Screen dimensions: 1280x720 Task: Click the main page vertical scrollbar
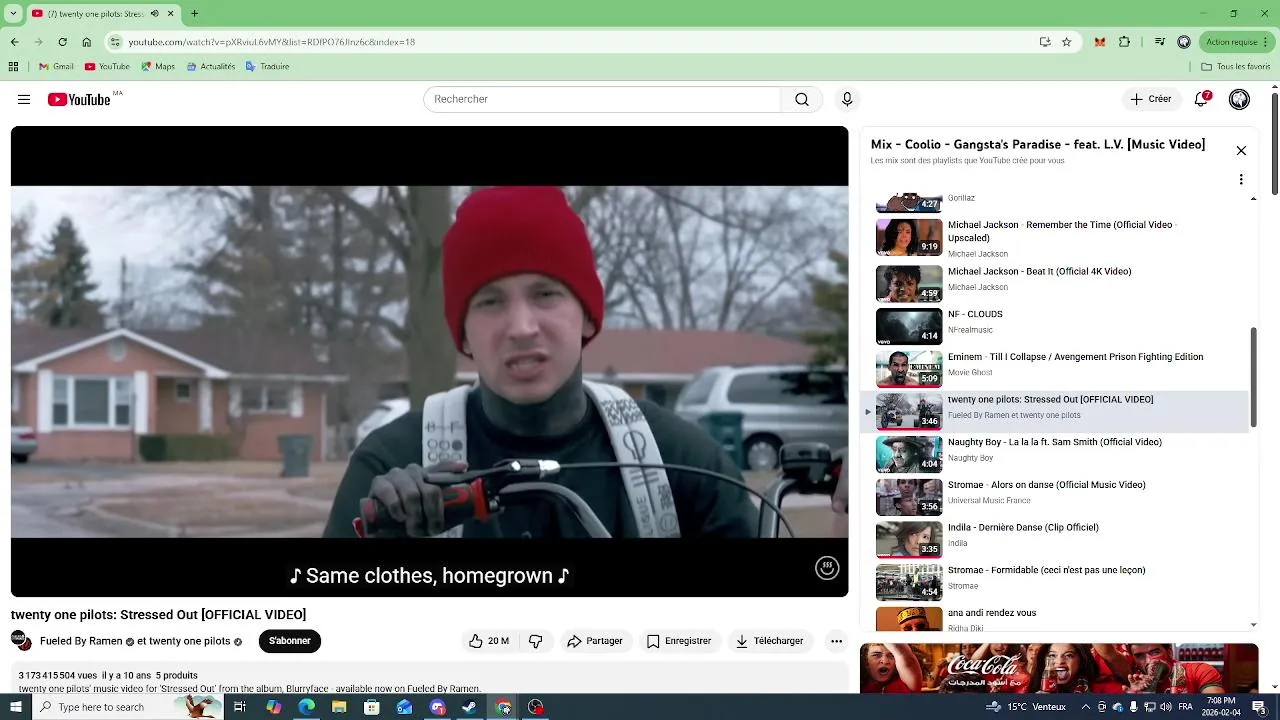(x=1274, y=143)
